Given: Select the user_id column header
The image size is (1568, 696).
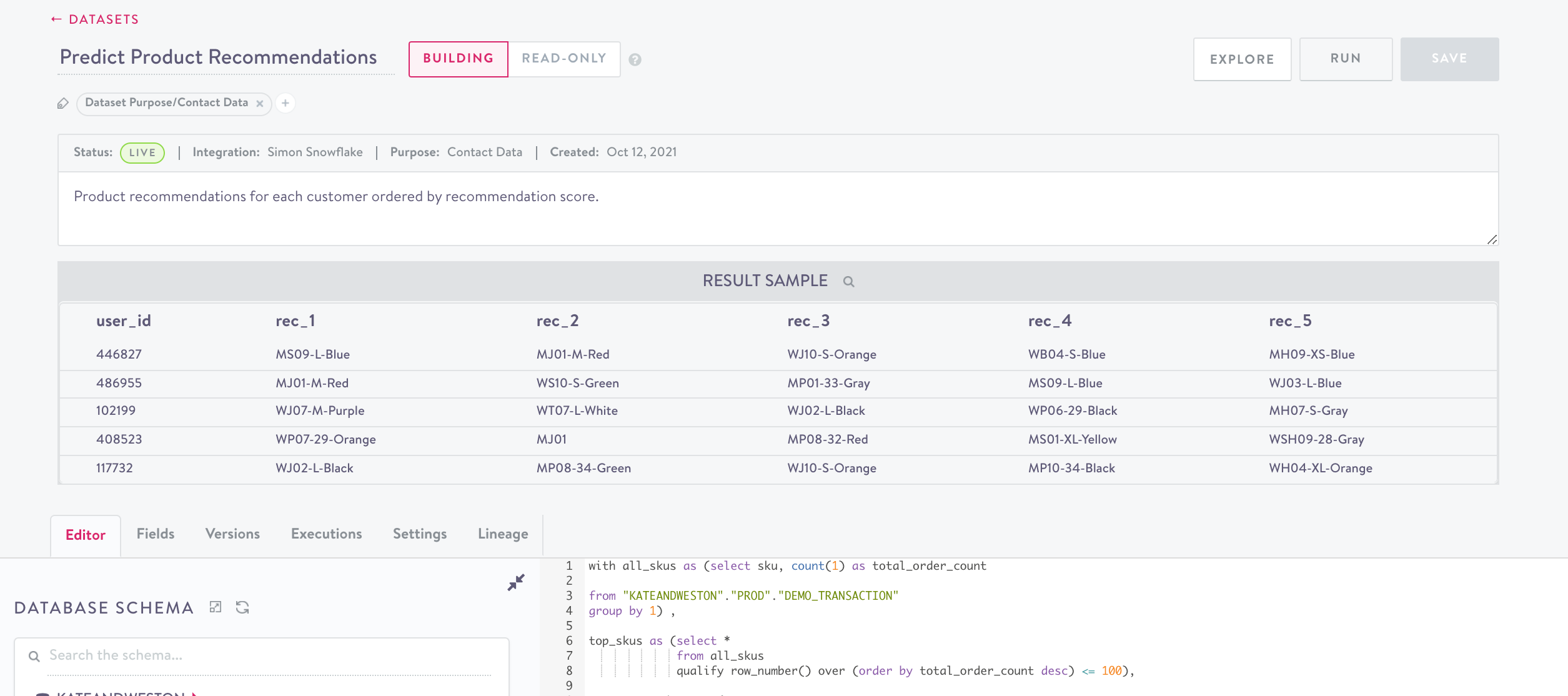Looking at the screenshot, I should pos(124,321).
